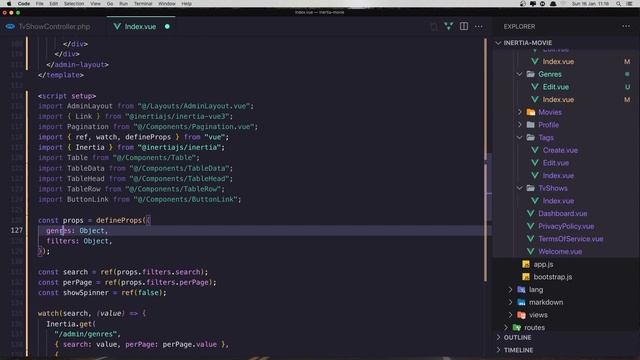Click line number 127 in gutter
640x360 pixels.
[x=17, y=231]
